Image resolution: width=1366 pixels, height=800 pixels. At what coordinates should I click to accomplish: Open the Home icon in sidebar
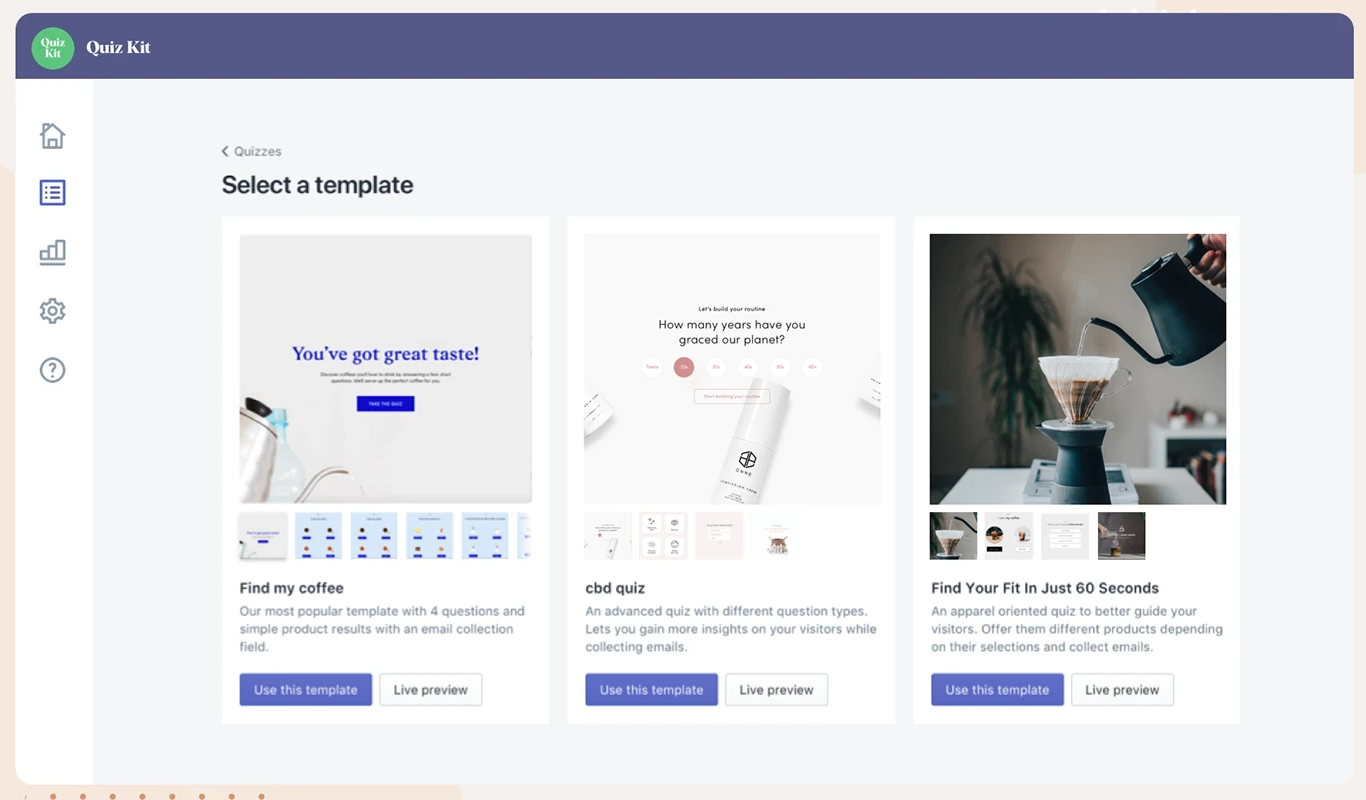click(x=52, y=135)
